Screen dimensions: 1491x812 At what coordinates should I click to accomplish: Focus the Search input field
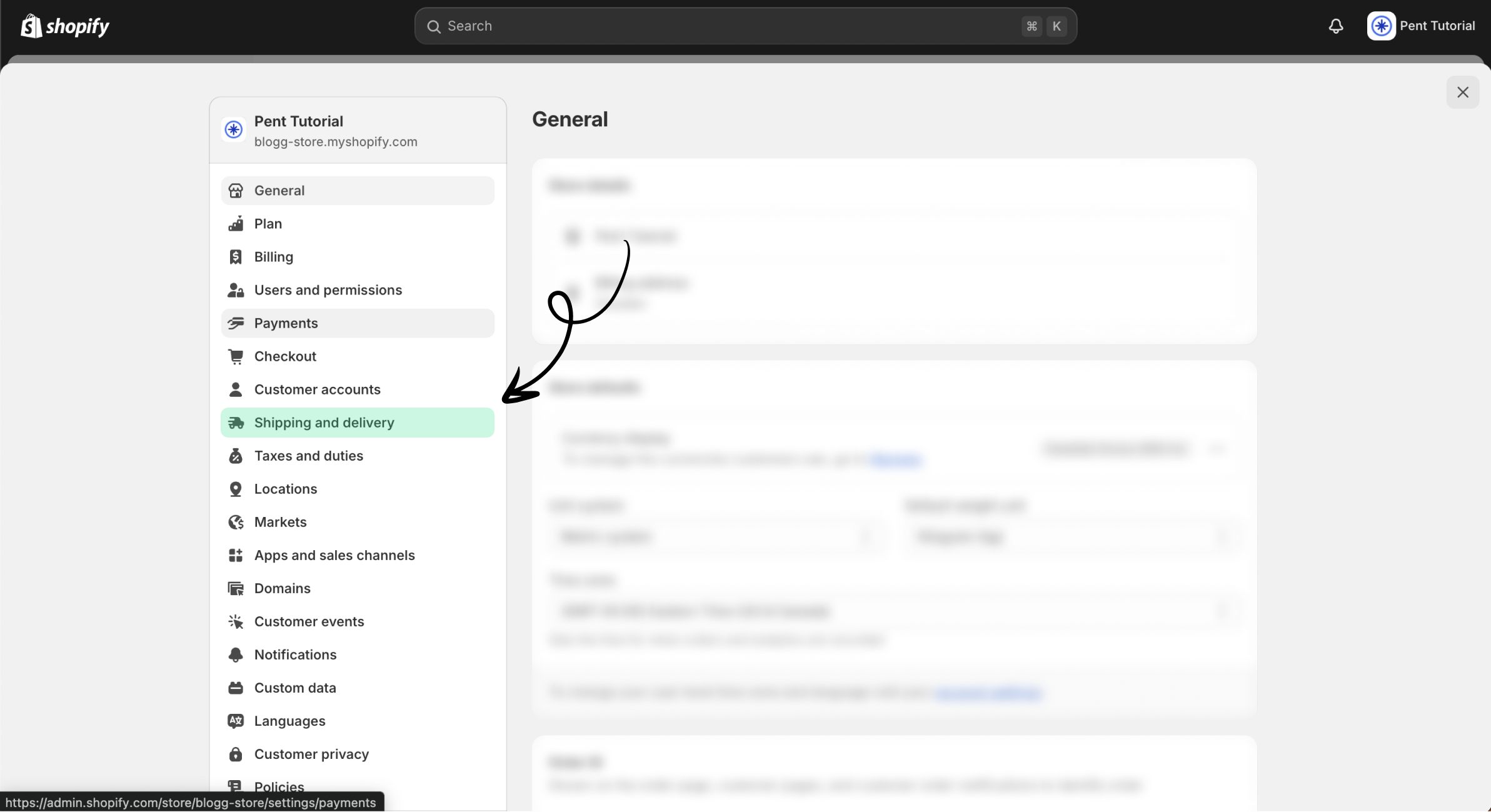click(745, 26)
